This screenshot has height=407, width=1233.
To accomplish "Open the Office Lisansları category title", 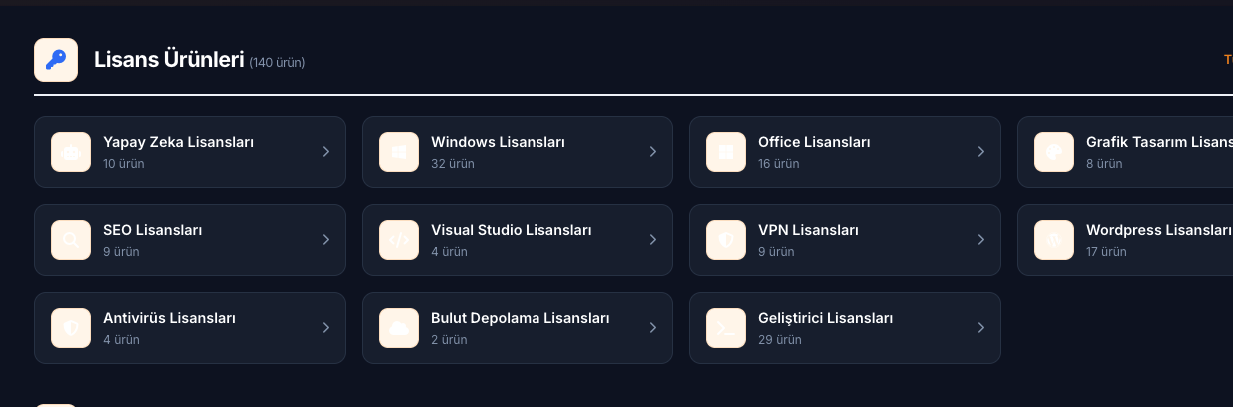I will tap(814, 142).
